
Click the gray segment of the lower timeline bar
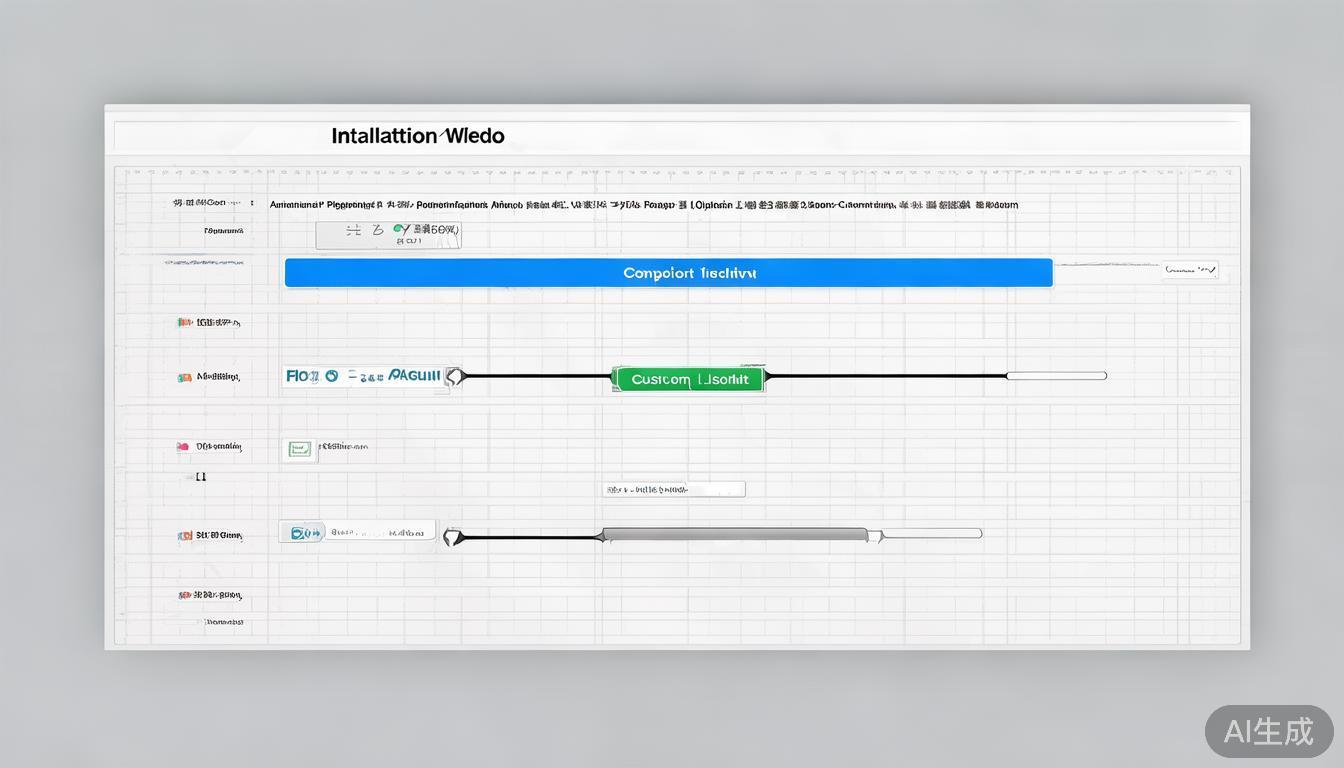(734, 535)
